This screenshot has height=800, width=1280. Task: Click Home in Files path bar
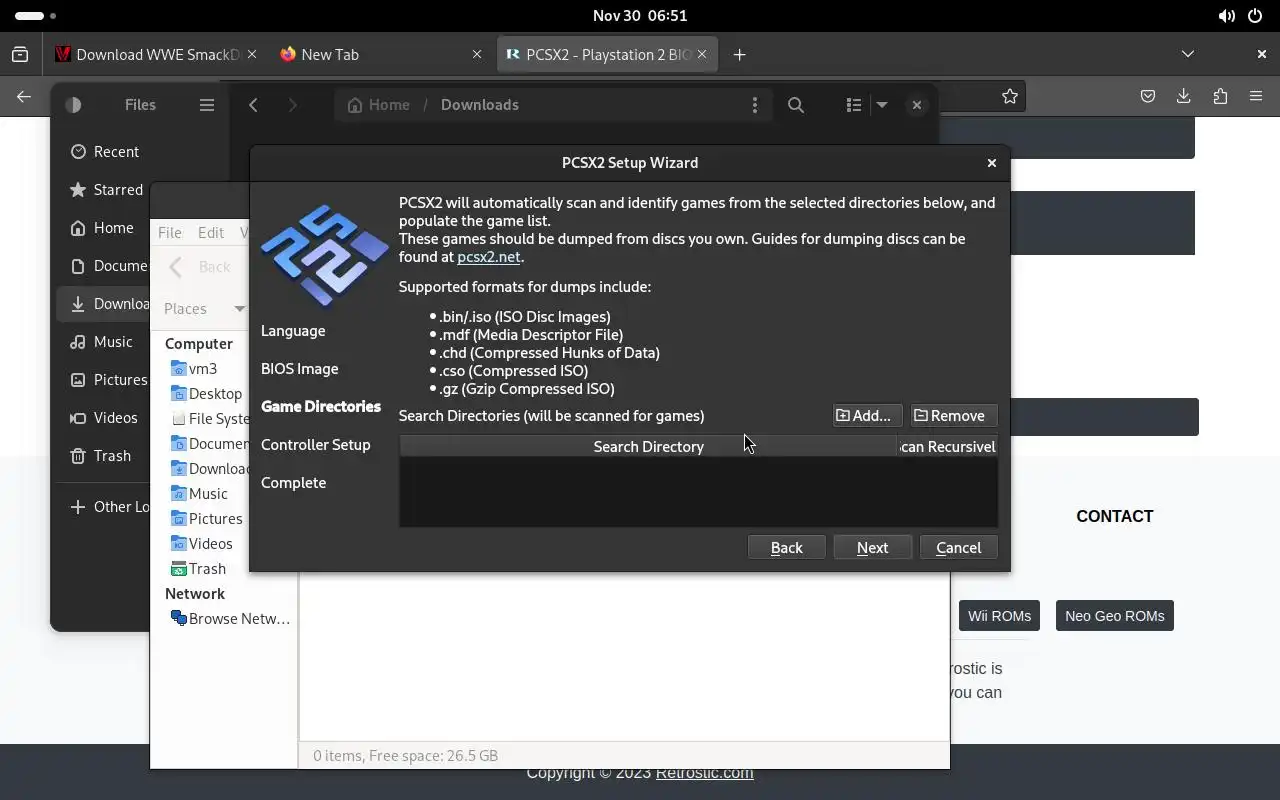[x=378, y=104]
